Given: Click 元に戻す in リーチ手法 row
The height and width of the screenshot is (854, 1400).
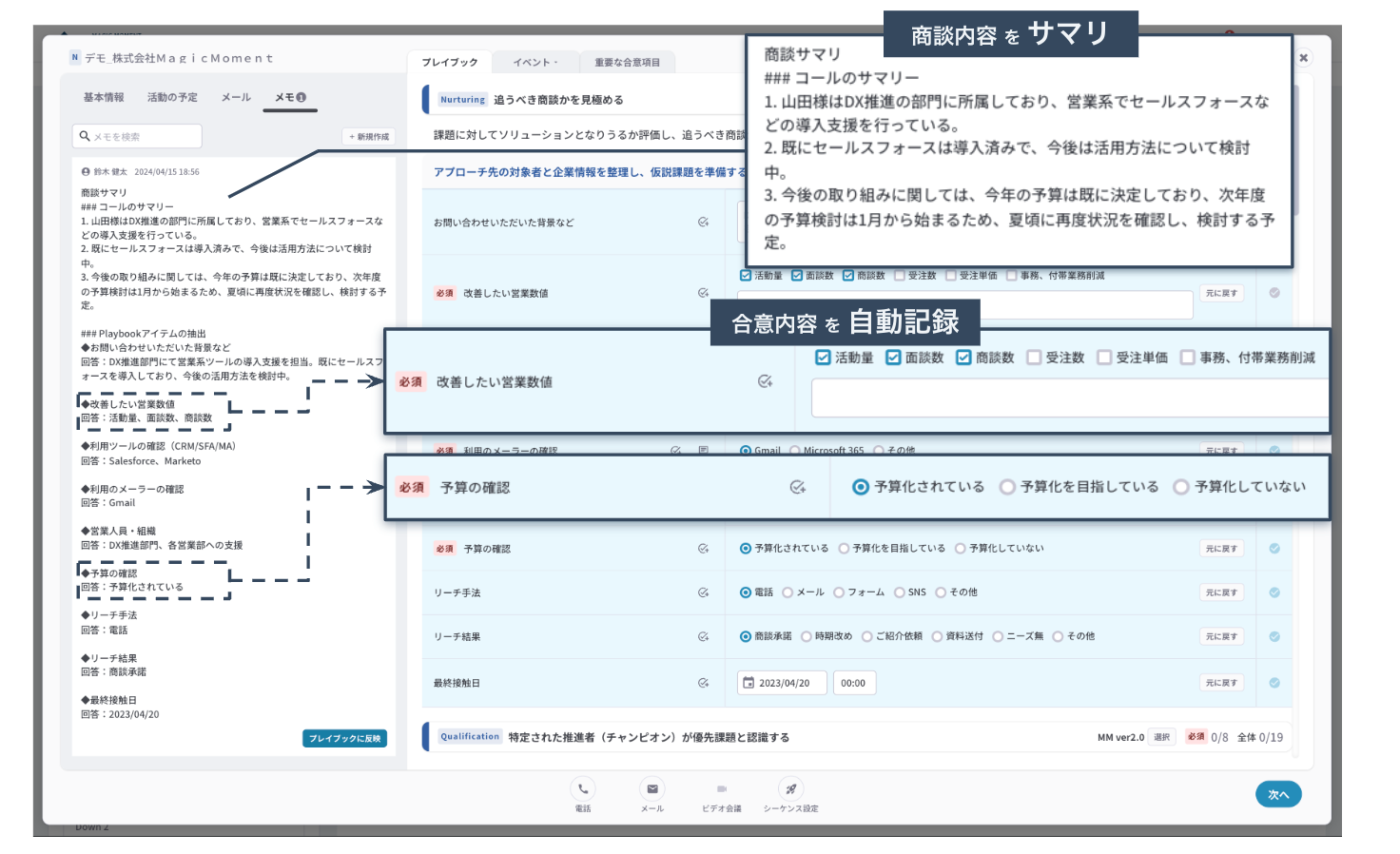Looking at the screenshot, I should [x=1221, y=592].
